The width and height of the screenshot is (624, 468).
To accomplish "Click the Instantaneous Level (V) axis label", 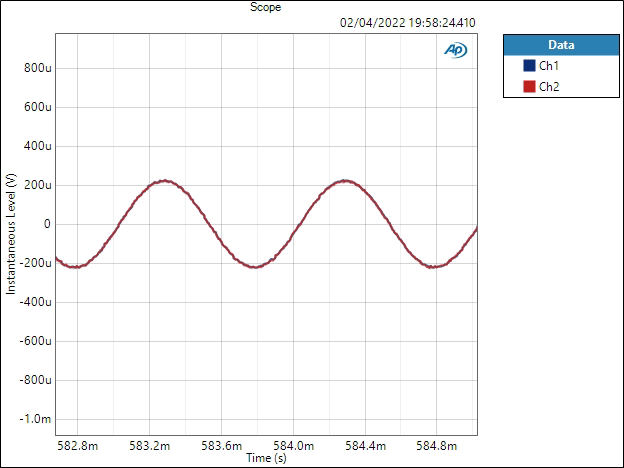I will tap(11, 234).
